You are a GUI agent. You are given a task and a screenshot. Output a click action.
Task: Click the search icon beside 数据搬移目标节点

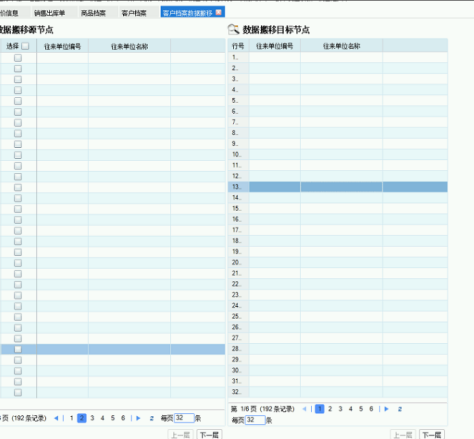(x=233, y=29)
